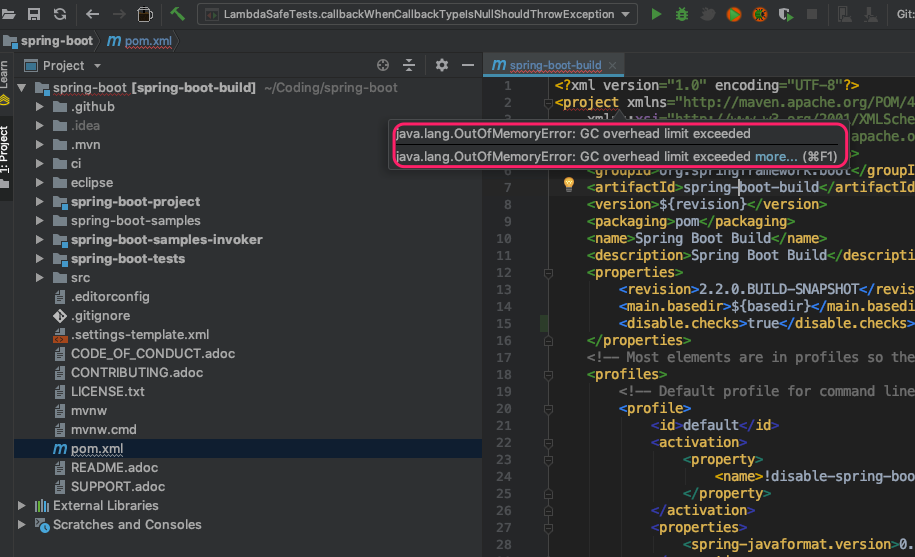Select the mvnw file
This screenshot has height=557, width=915.
pyautogui.click(x=89, y=411)
